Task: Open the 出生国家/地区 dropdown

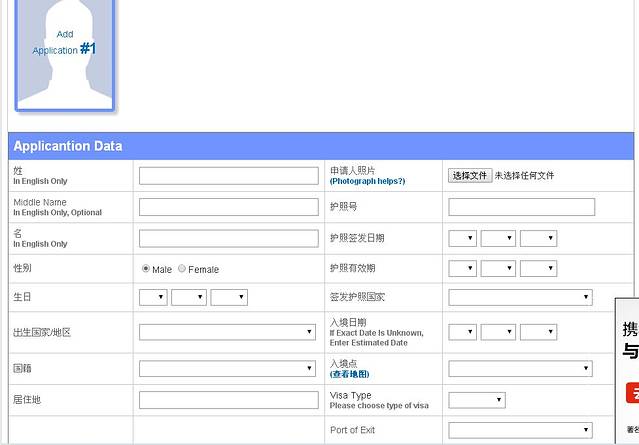Action: 228,332
